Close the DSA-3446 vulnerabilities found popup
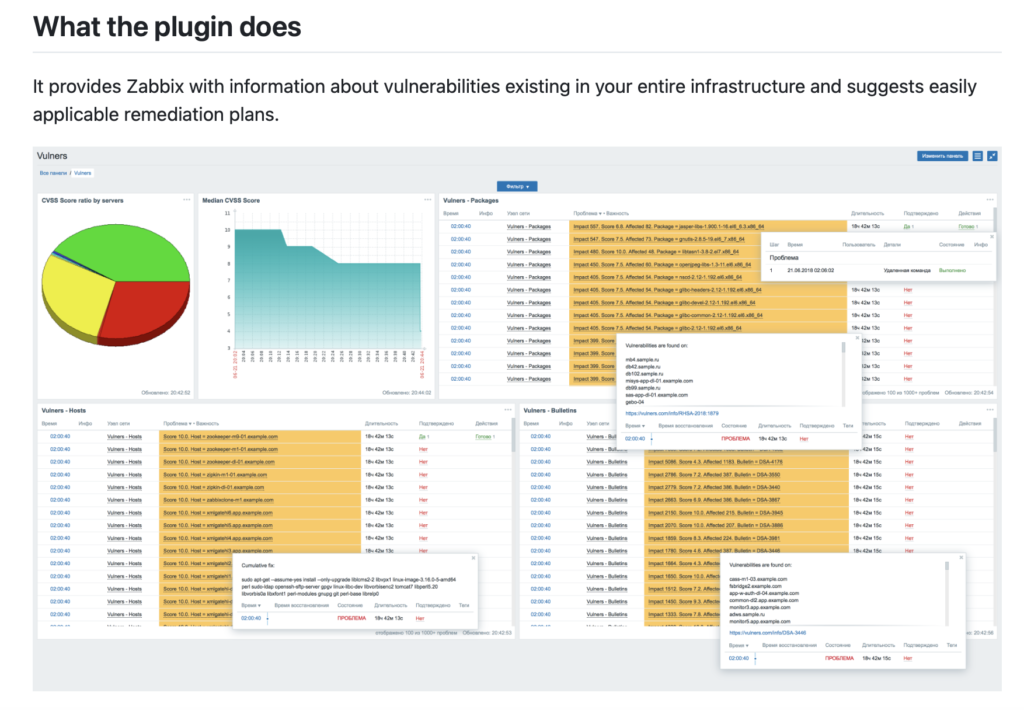 coord(961,557)
